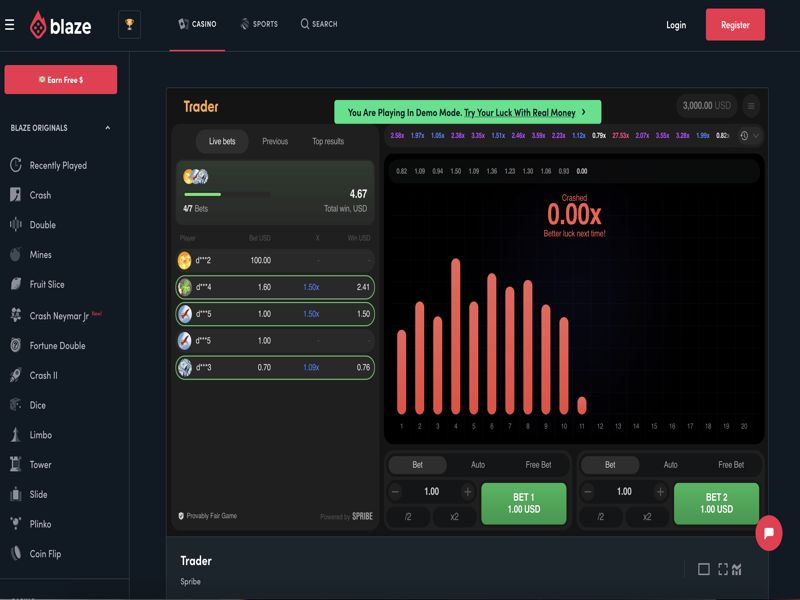Open the Mines game
This screenshot has width=800, height=600.
pos(31,254)
